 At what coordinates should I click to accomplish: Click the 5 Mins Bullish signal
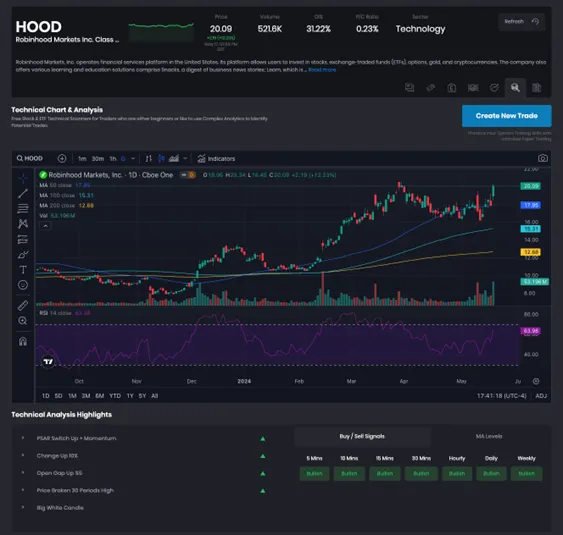(x=314, y=474)
